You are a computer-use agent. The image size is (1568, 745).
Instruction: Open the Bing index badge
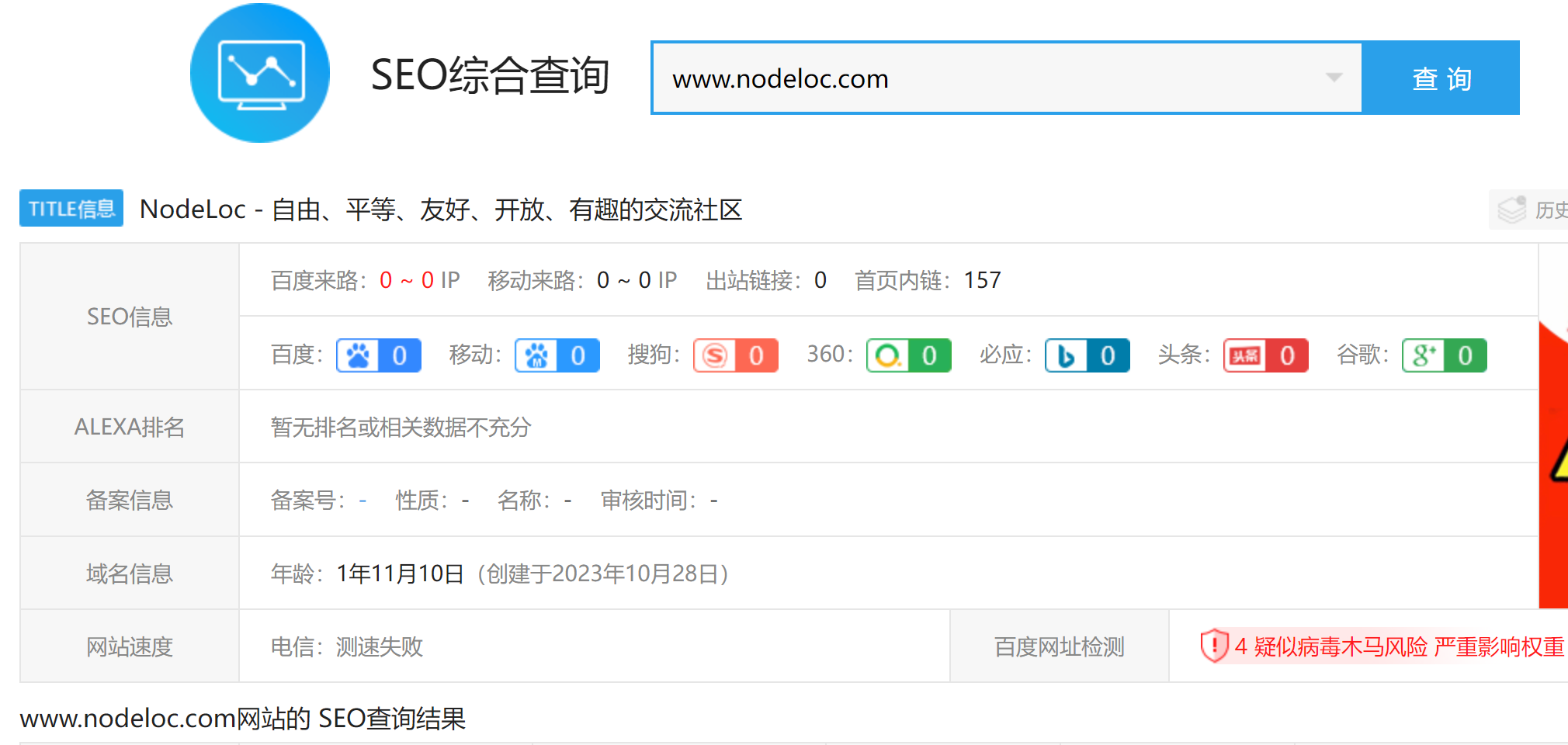tap(1088, 355)
